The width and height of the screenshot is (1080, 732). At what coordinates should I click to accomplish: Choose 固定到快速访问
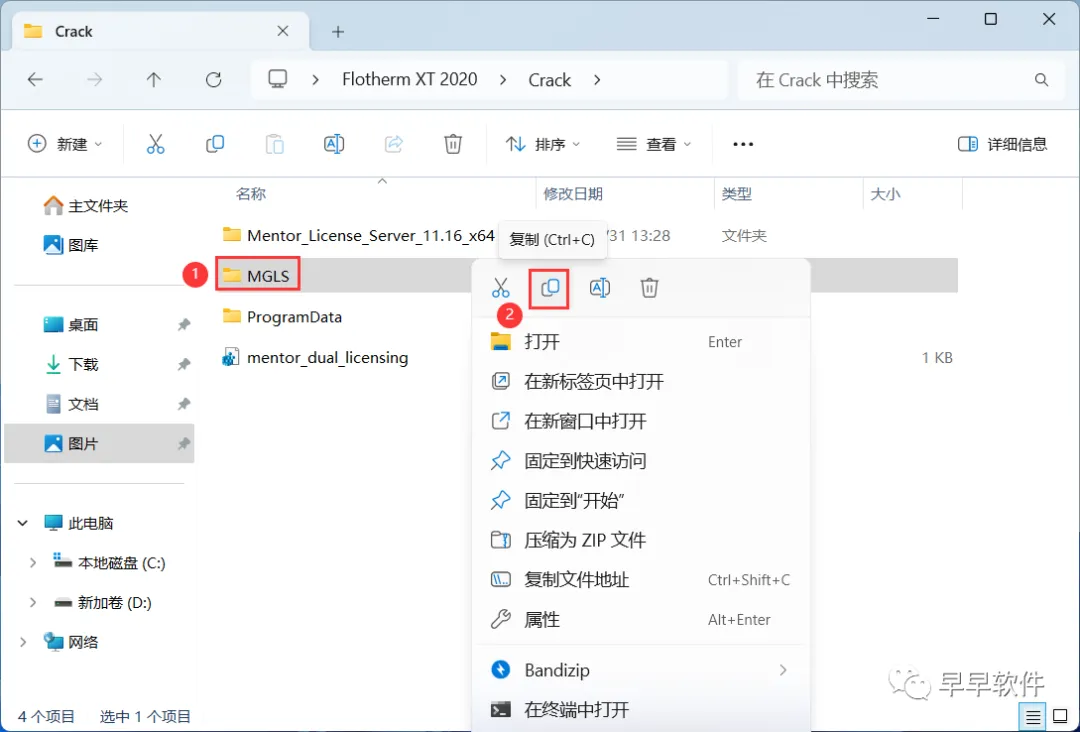[641, 461]
